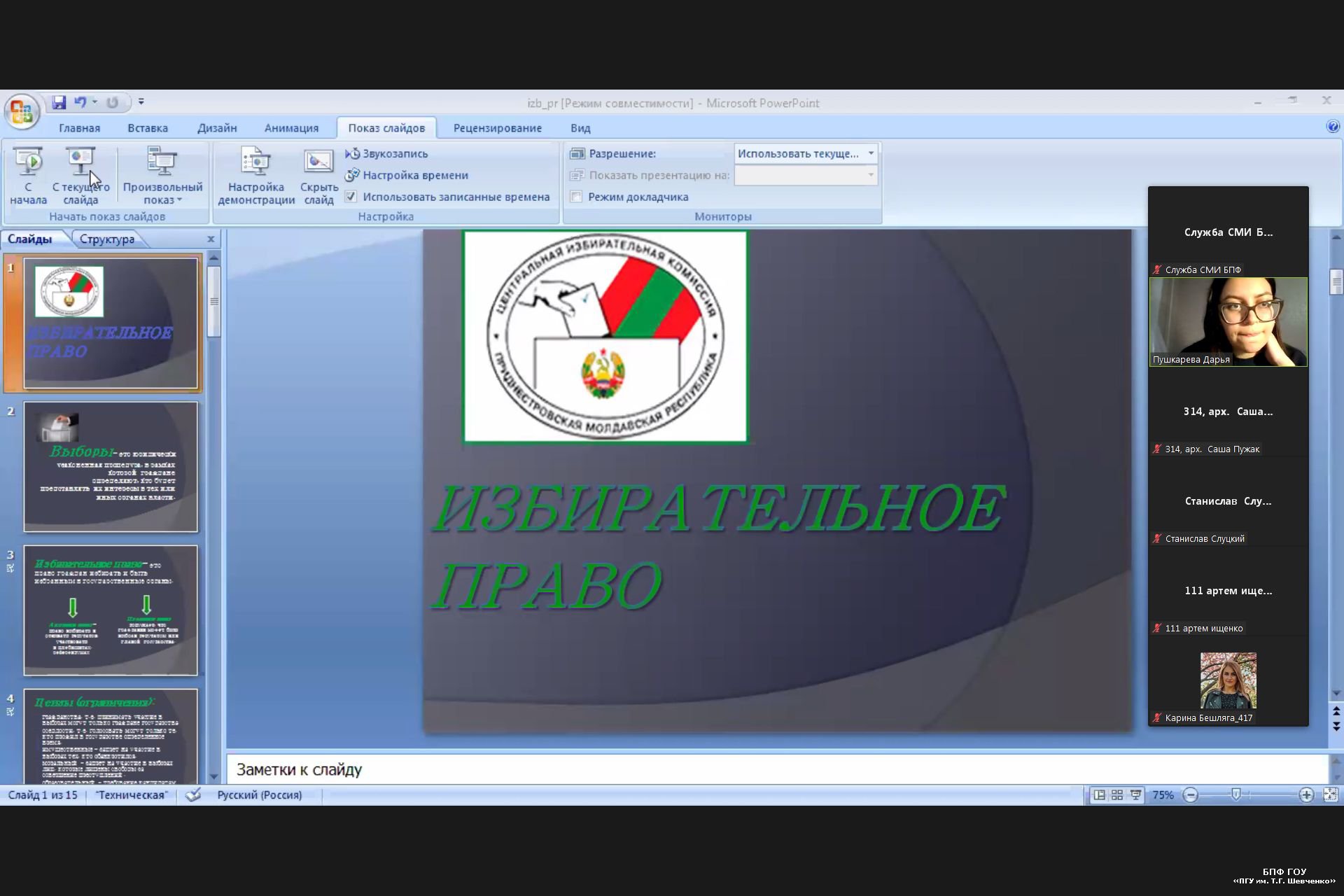The width and height of the screenshot is (1344, 896).
Task: Click in the slide notes field
Action: coord(777,769)
